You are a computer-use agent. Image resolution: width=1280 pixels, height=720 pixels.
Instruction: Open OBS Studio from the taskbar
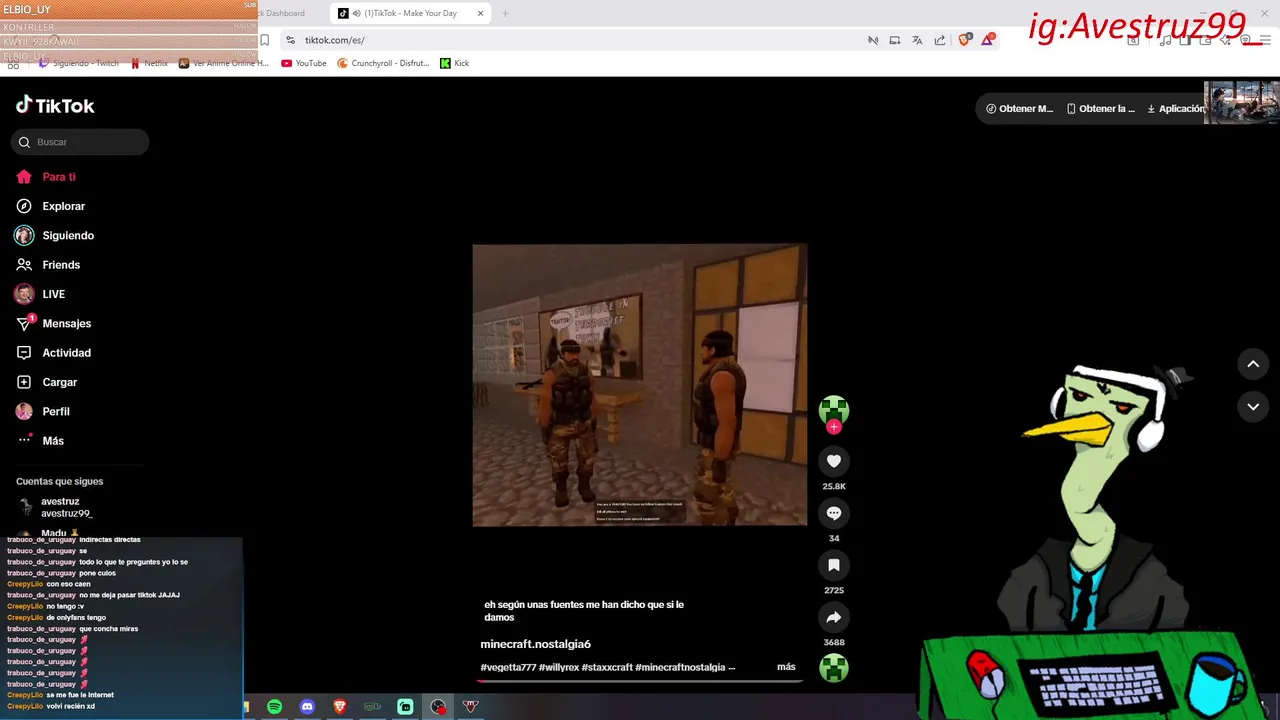click(438, 707)
